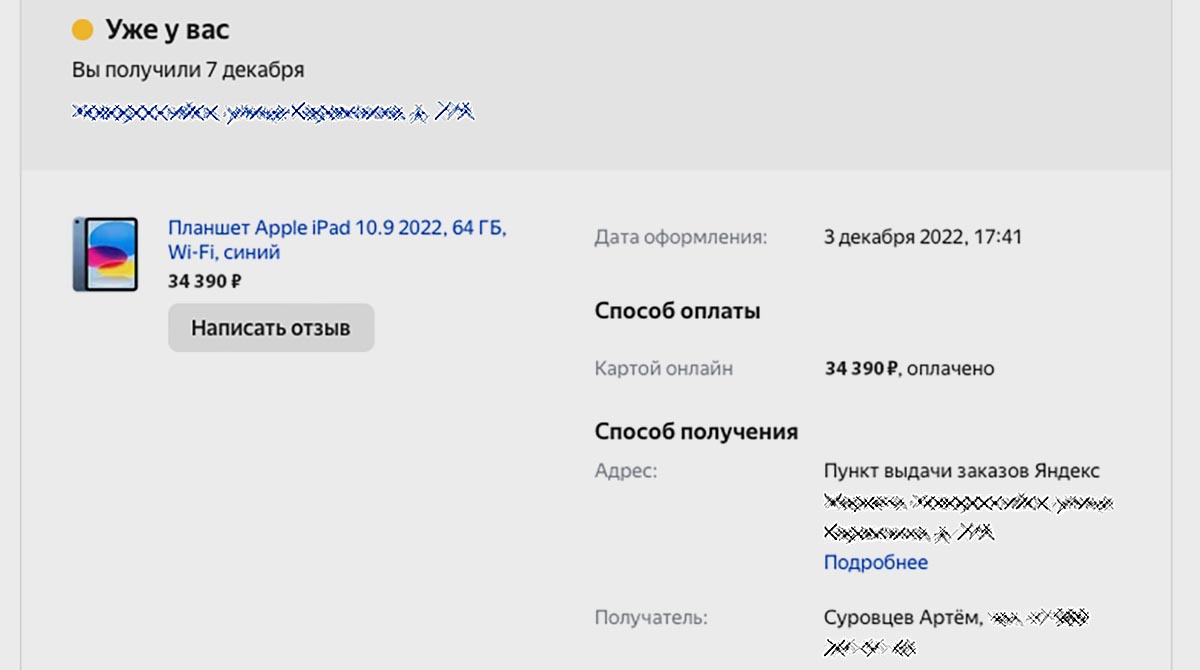Screen dimensions: 1200x670
Task: Click the Пункт выдачи заказов Яндекс text
Action: [x=961, y=470]
